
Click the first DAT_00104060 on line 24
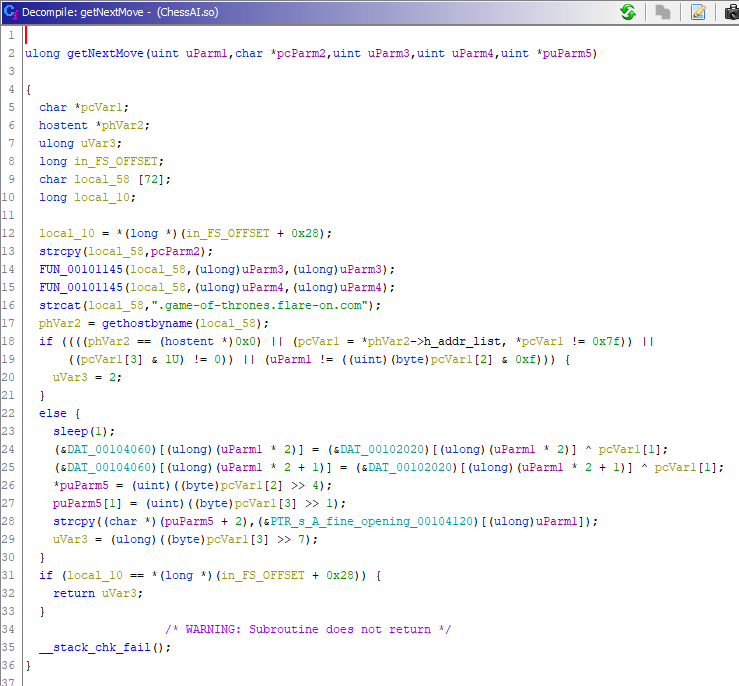coord(109,449)
